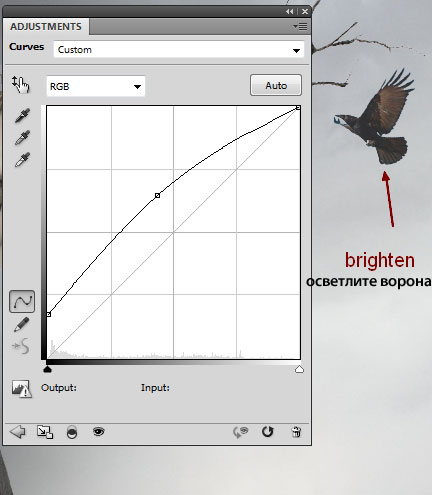432x495 pixels.
Task: Select the on-image targeted adjustment hand tool
Action: click(21, 85)
